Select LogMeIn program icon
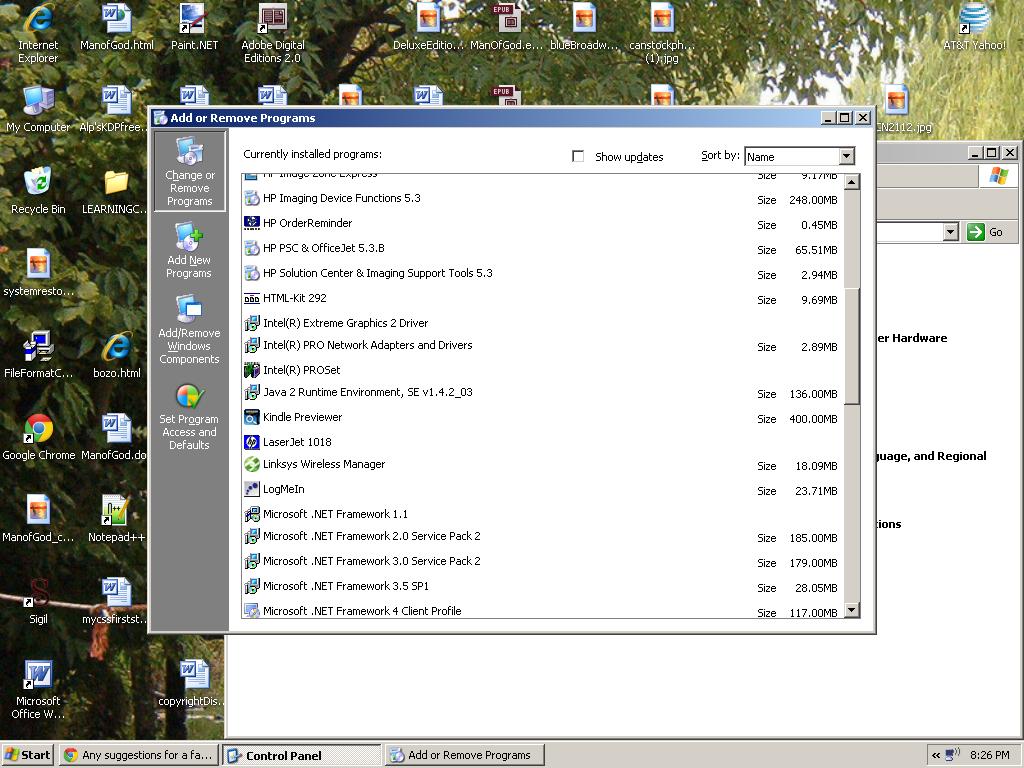The height and width of the screenshot is (768, 1024). [x=251, y=489]
